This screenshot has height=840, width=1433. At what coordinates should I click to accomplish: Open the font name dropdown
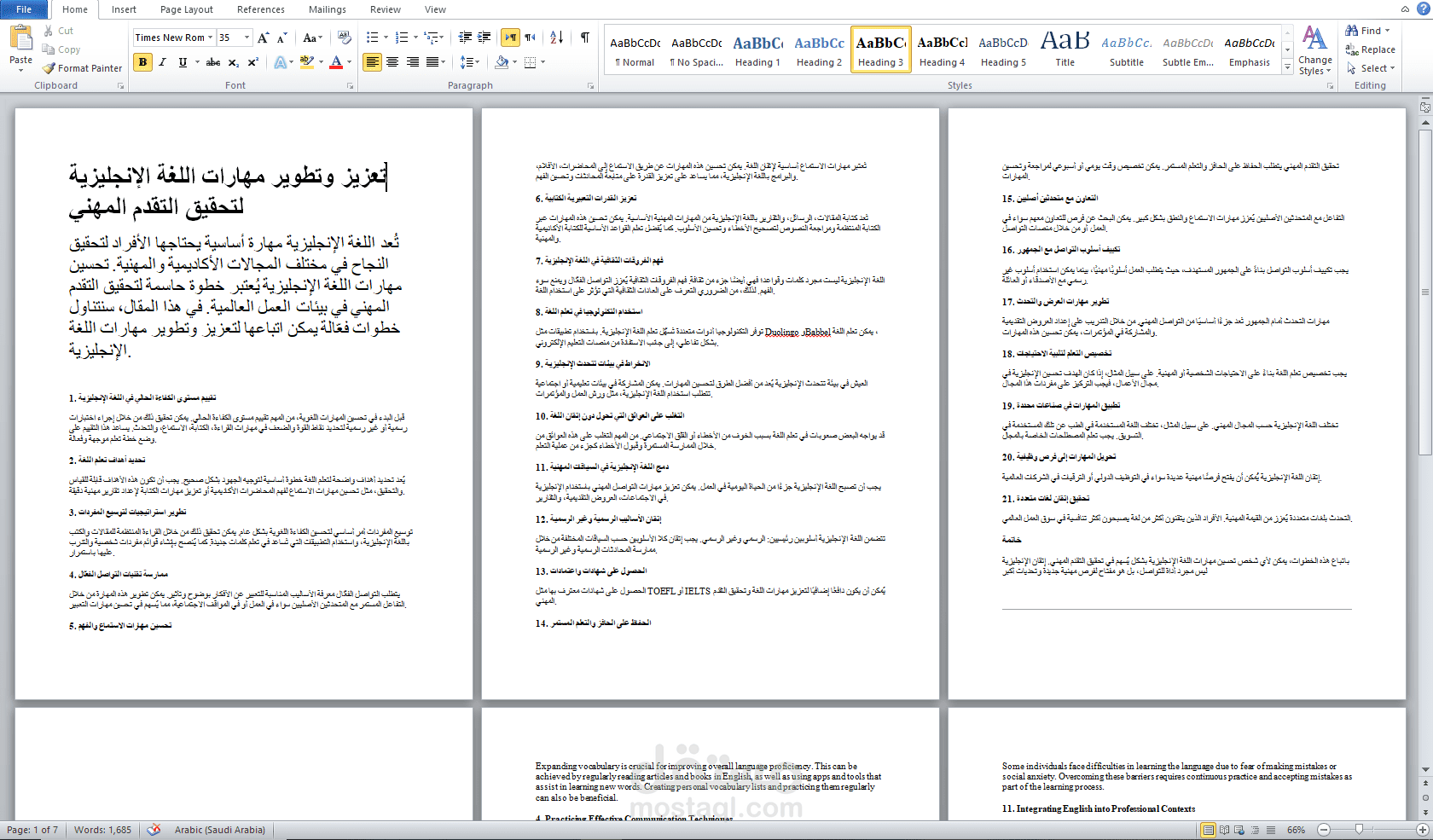tap(211, 38)
